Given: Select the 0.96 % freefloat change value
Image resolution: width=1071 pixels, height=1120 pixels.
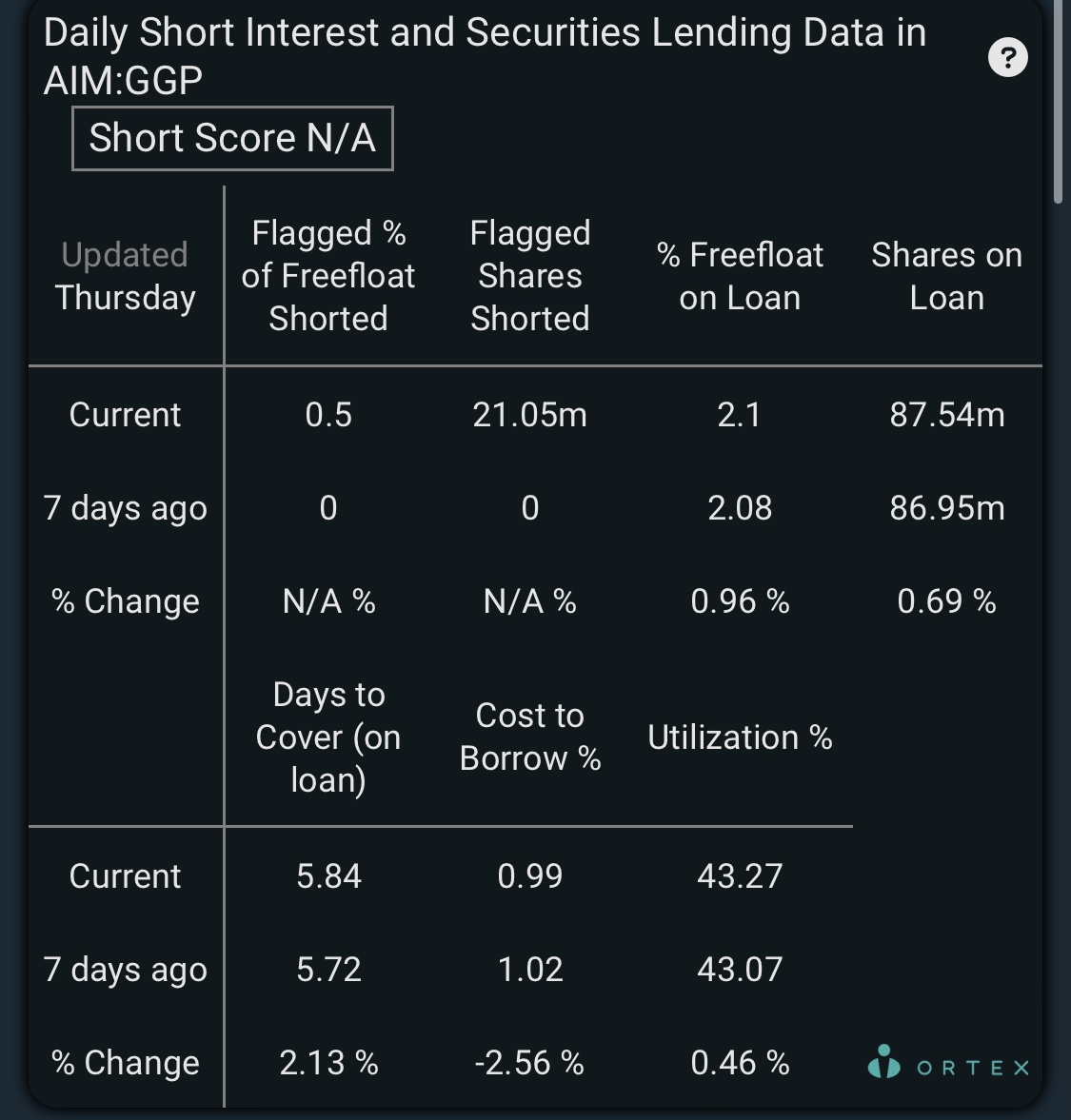Looking at the screenshot, I should tap(740, 601).
